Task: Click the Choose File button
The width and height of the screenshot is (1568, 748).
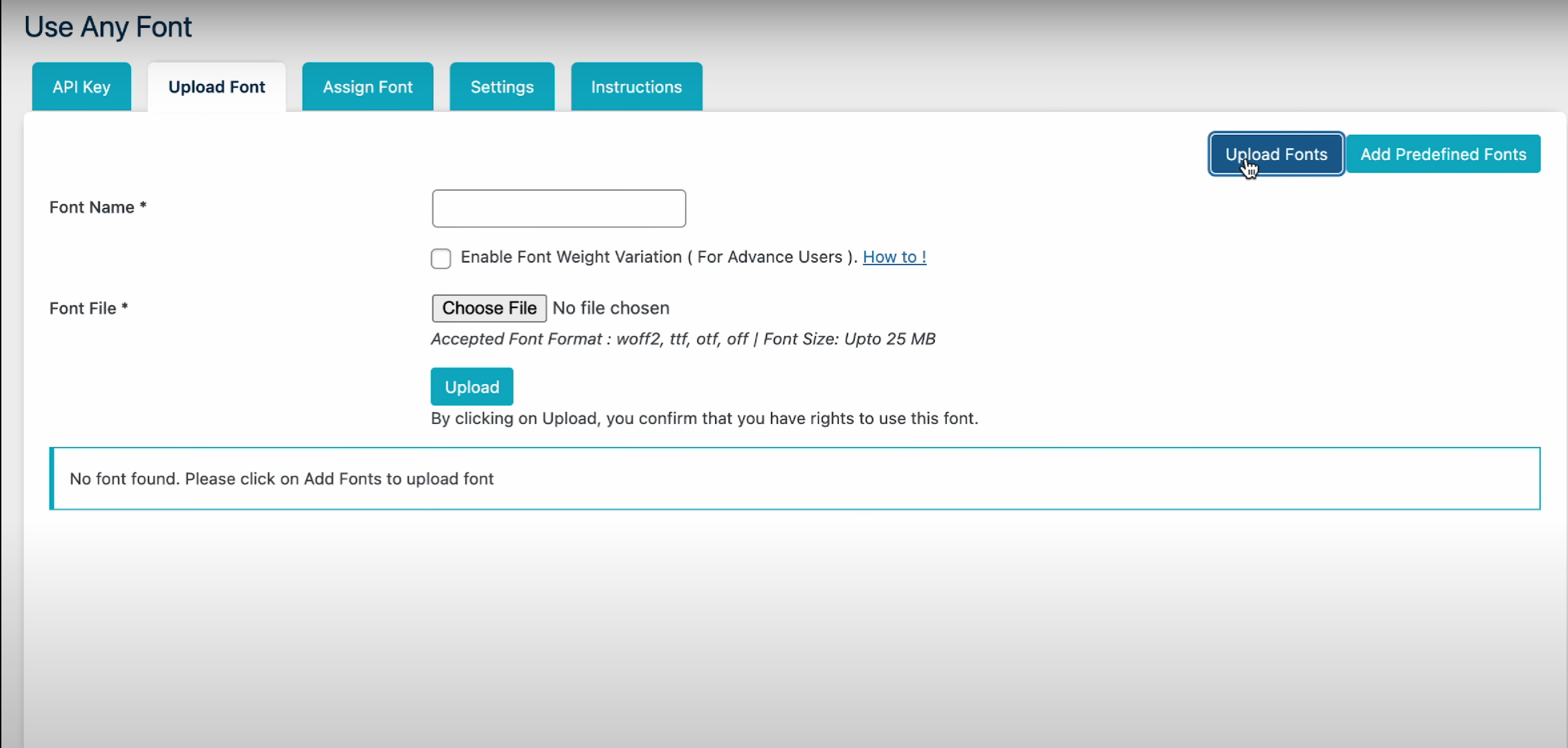Action: 488,308
